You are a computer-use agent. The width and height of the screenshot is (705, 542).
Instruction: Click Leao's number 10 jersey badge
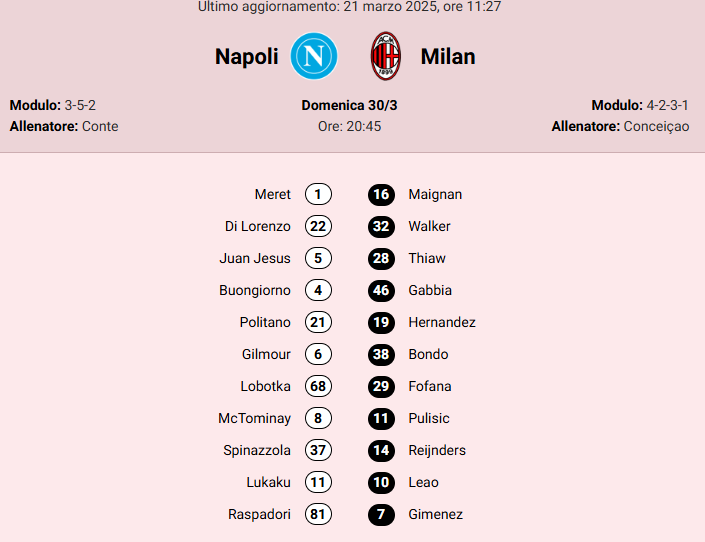[x=381, y=482]
